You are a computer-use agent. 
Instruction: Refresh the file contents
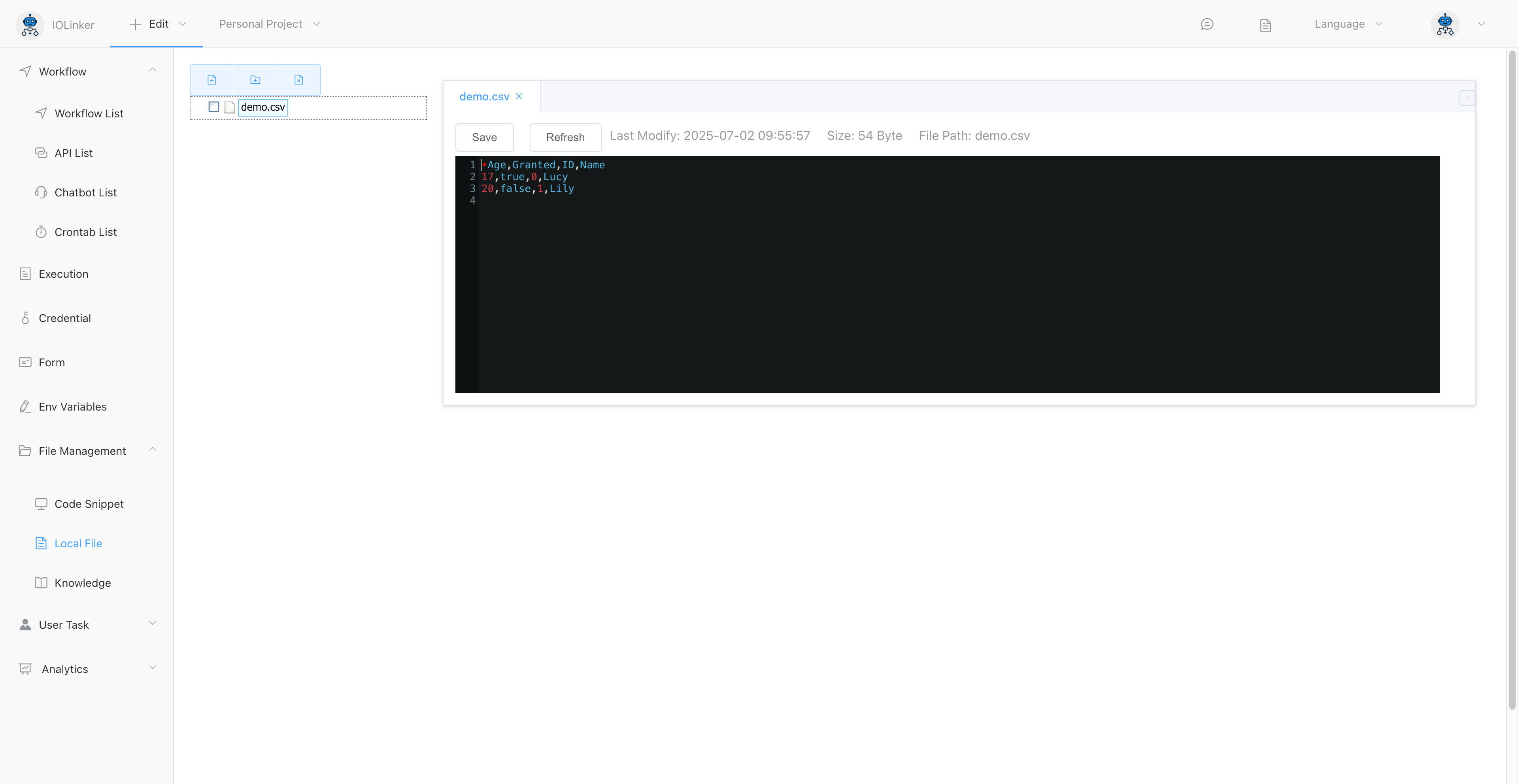[565, 137]
